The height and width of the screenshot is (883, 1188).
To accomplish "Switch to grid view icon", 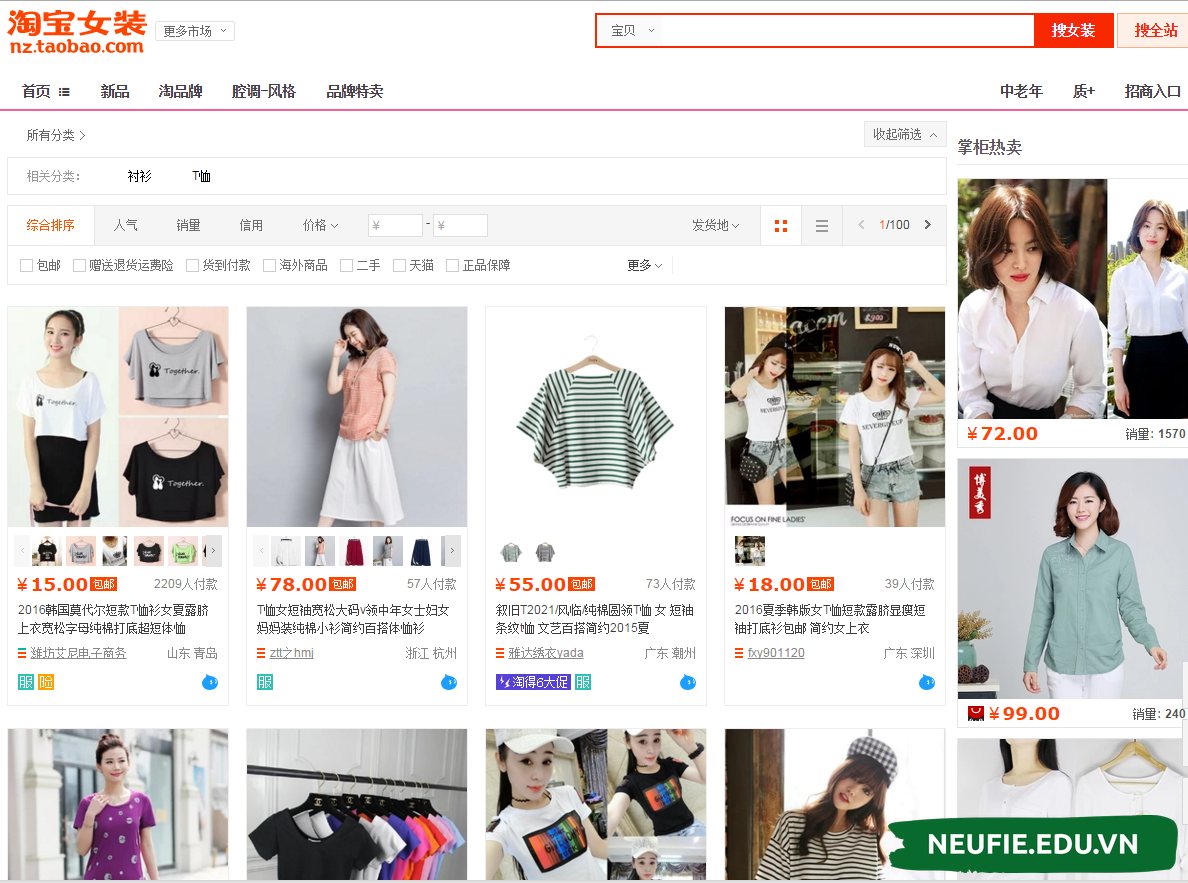I will 780,225.
